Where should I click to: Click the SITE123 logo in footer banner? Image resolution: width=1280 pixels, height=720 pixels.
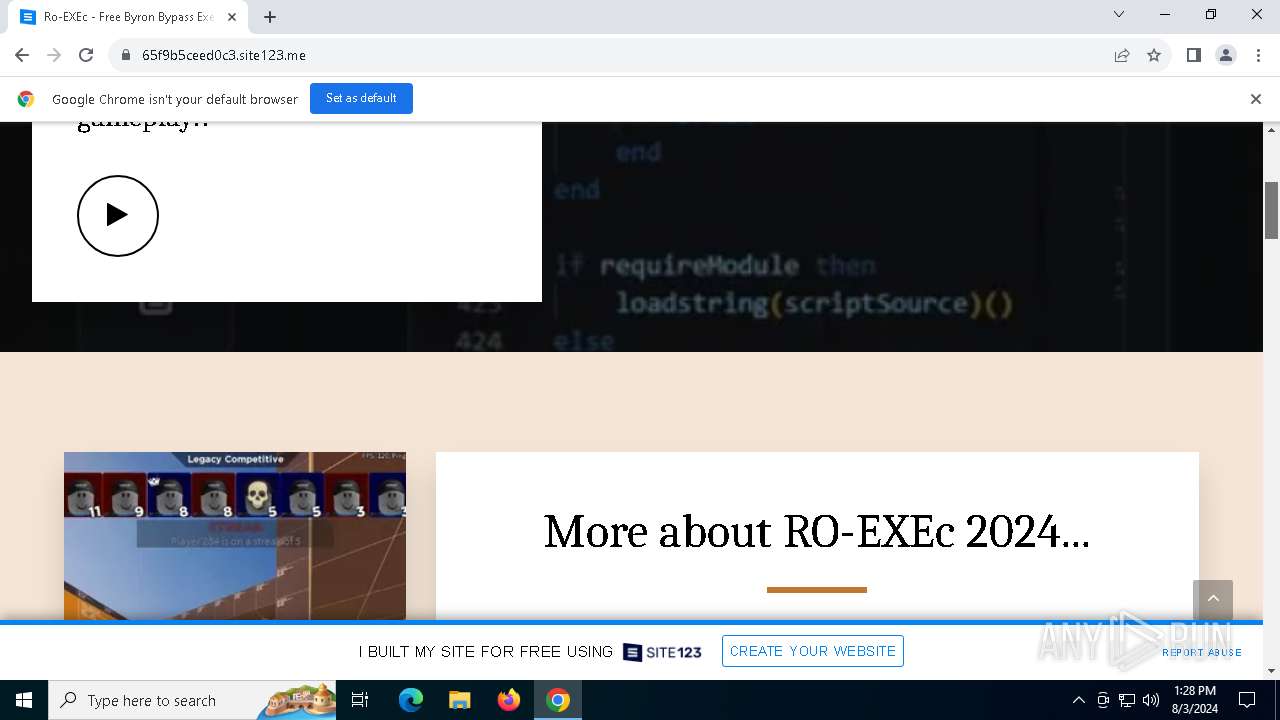click(662, 652)
